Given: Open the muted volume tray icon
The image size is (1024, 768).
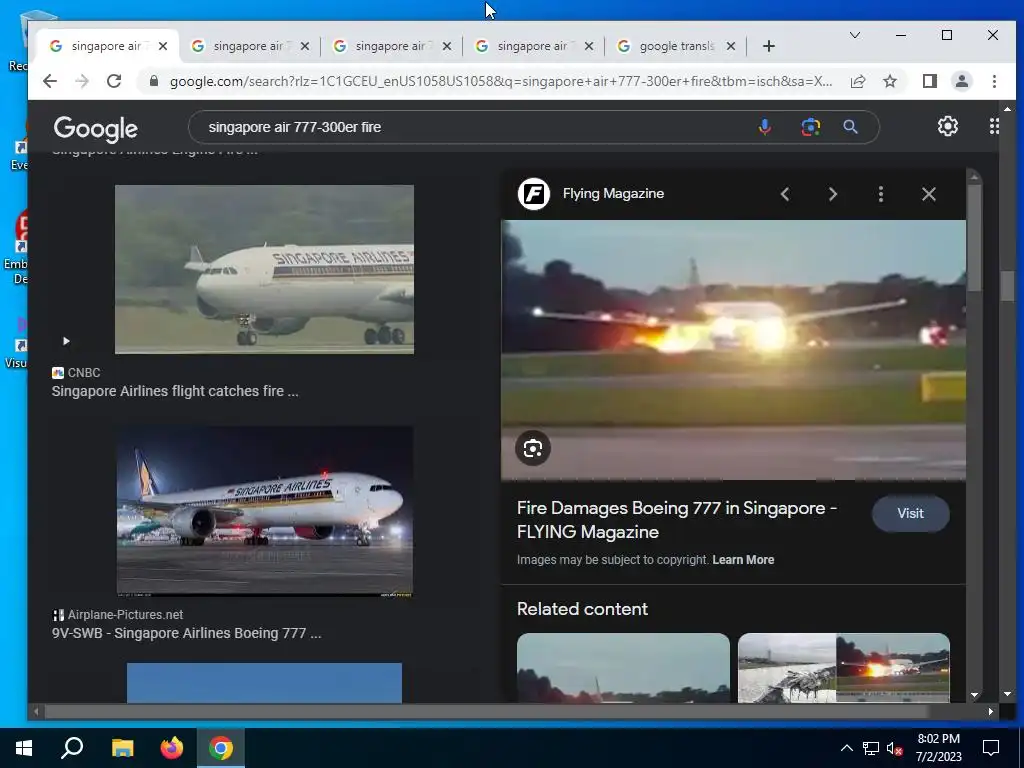Looking at the screenshot, I should (894, 748).
